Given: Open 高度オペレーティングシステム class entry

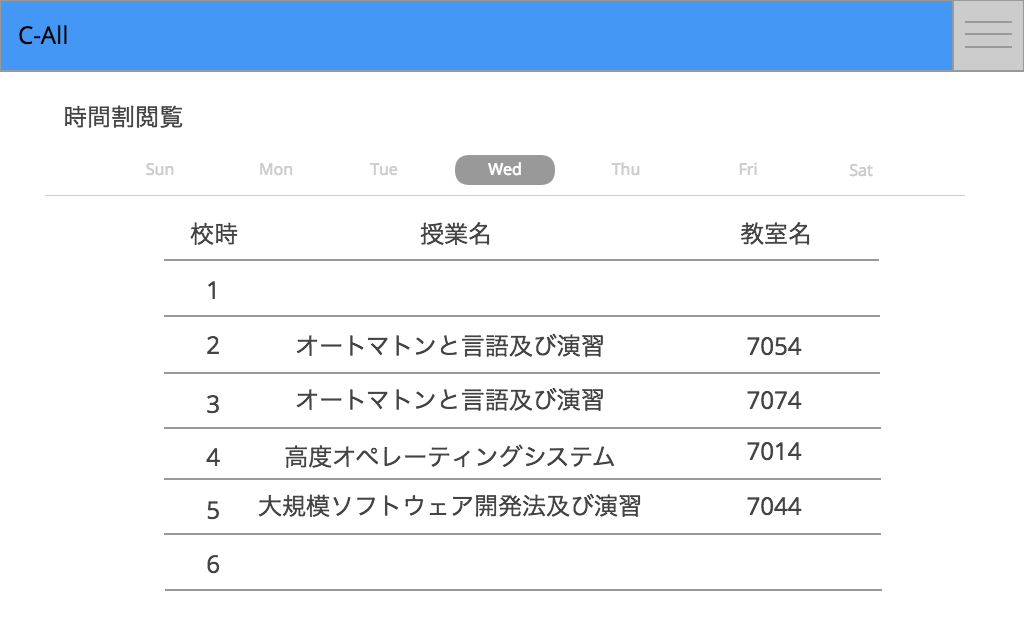Looking at the screenshot, I should (x=450, y=457).
